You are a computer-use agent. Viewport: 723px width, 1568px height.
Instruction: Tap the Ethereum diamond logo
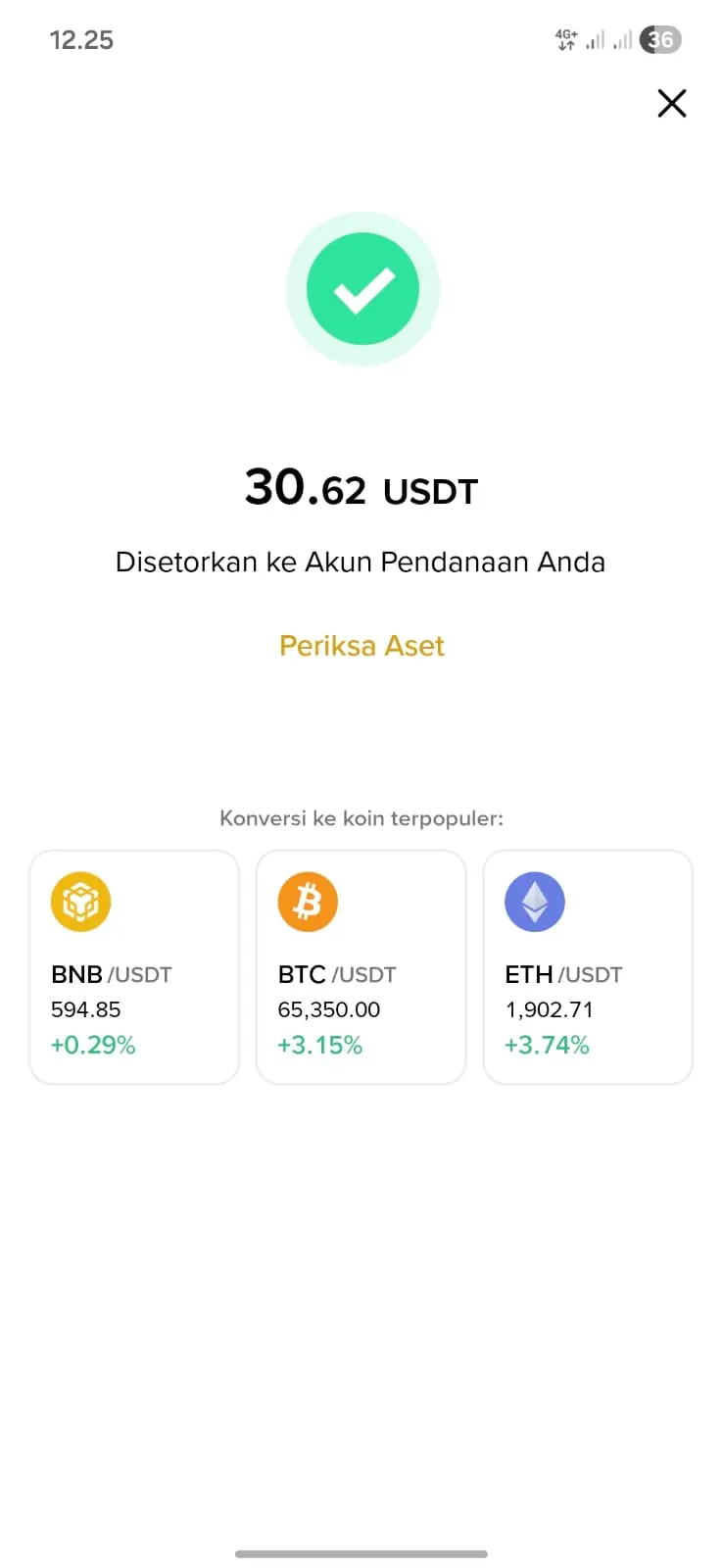click(x=535, y=902)
